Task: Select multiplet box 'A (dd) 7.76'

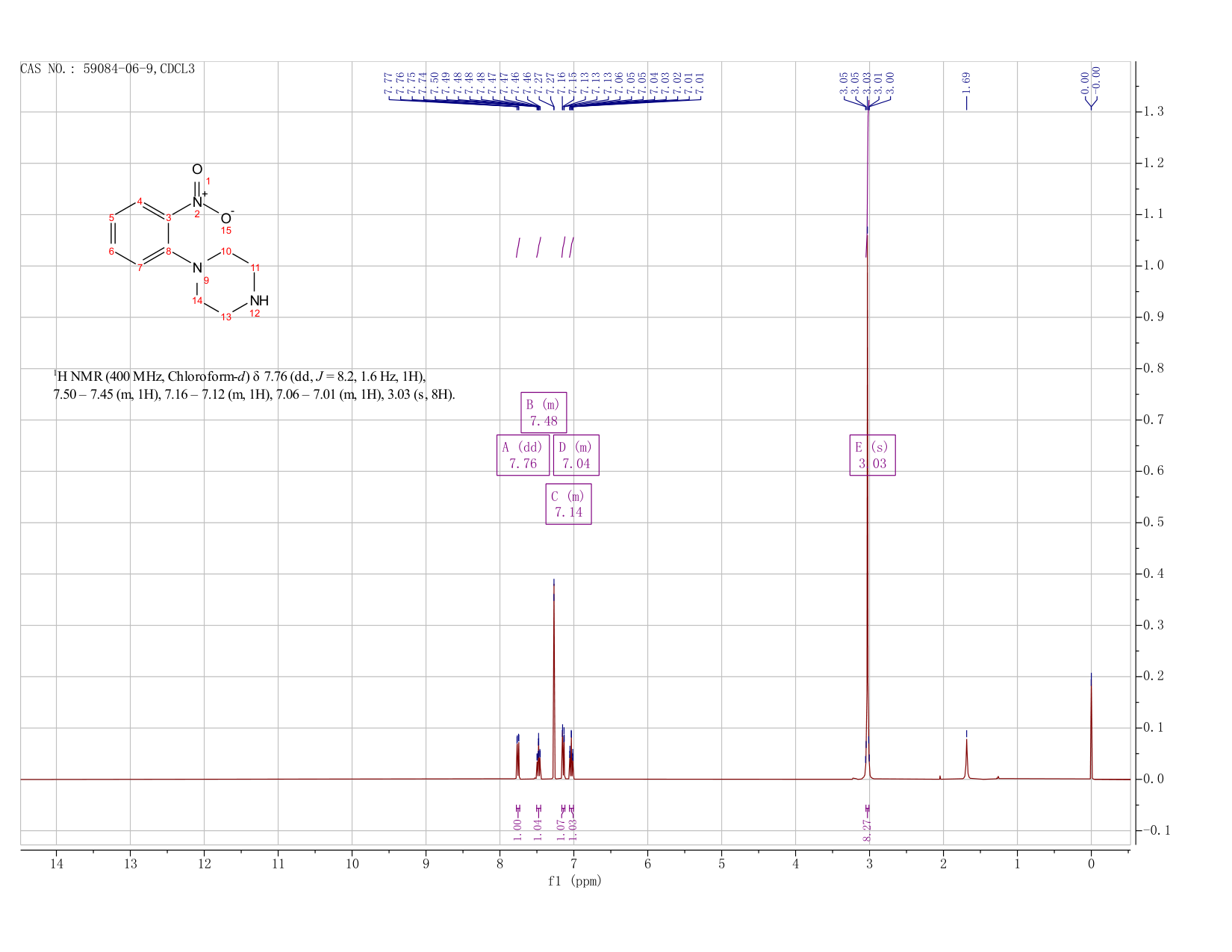Action: 523,455
